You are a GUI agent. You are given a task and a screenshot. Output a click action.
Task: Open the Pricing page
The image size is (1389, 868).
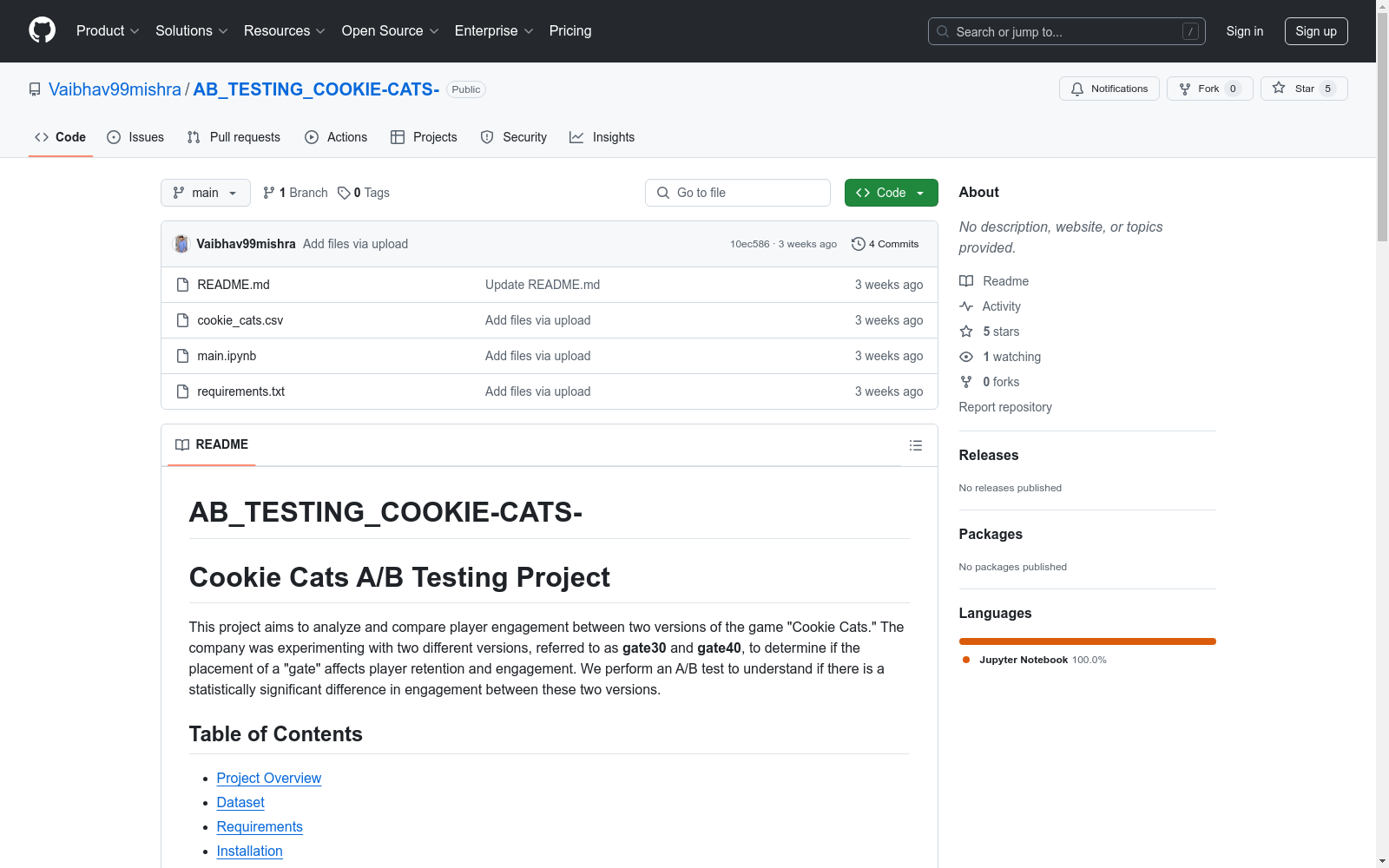[570, 31]
